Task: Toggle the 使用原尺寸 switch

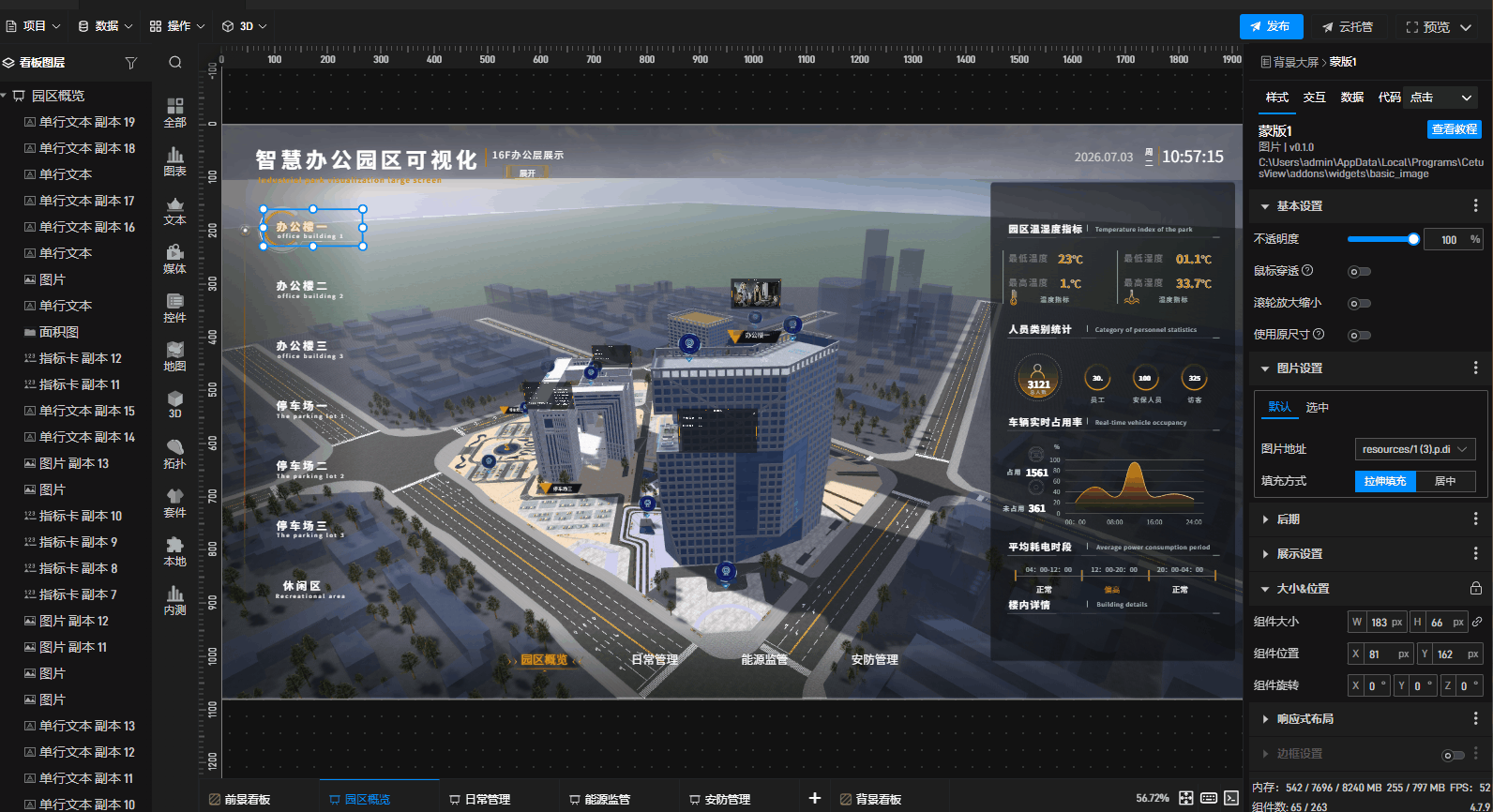Action: (1359, 335)
